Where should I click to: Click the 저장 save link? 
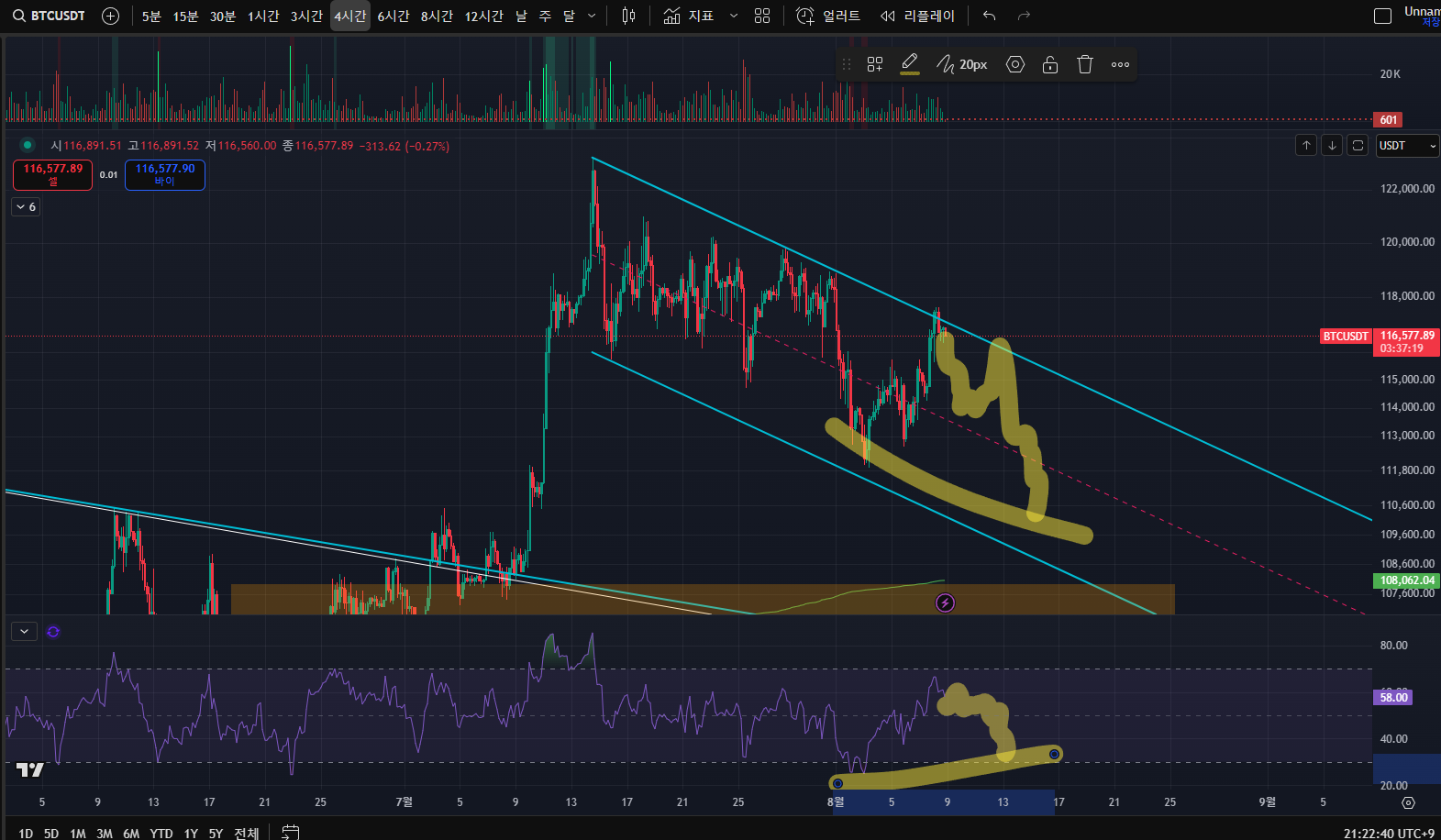tap(1431, 22)
